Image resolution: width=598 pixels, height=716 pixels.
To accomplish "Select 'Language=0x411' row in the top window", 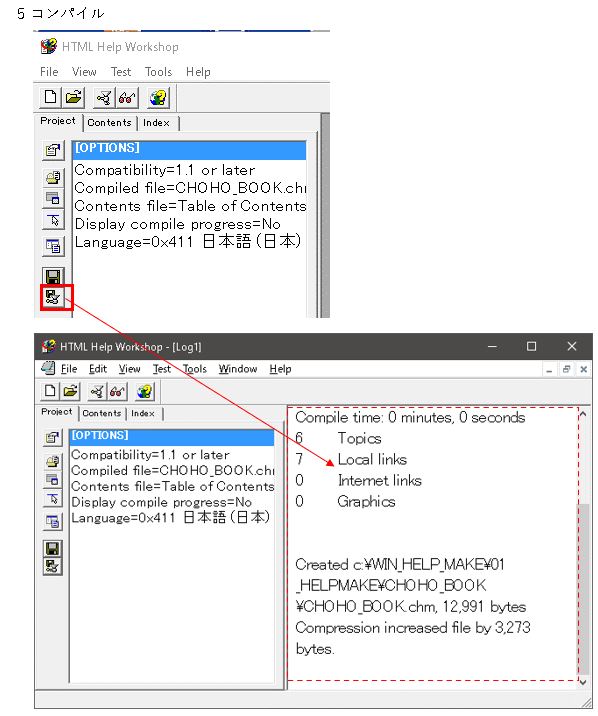I will [x=189, y=242].
